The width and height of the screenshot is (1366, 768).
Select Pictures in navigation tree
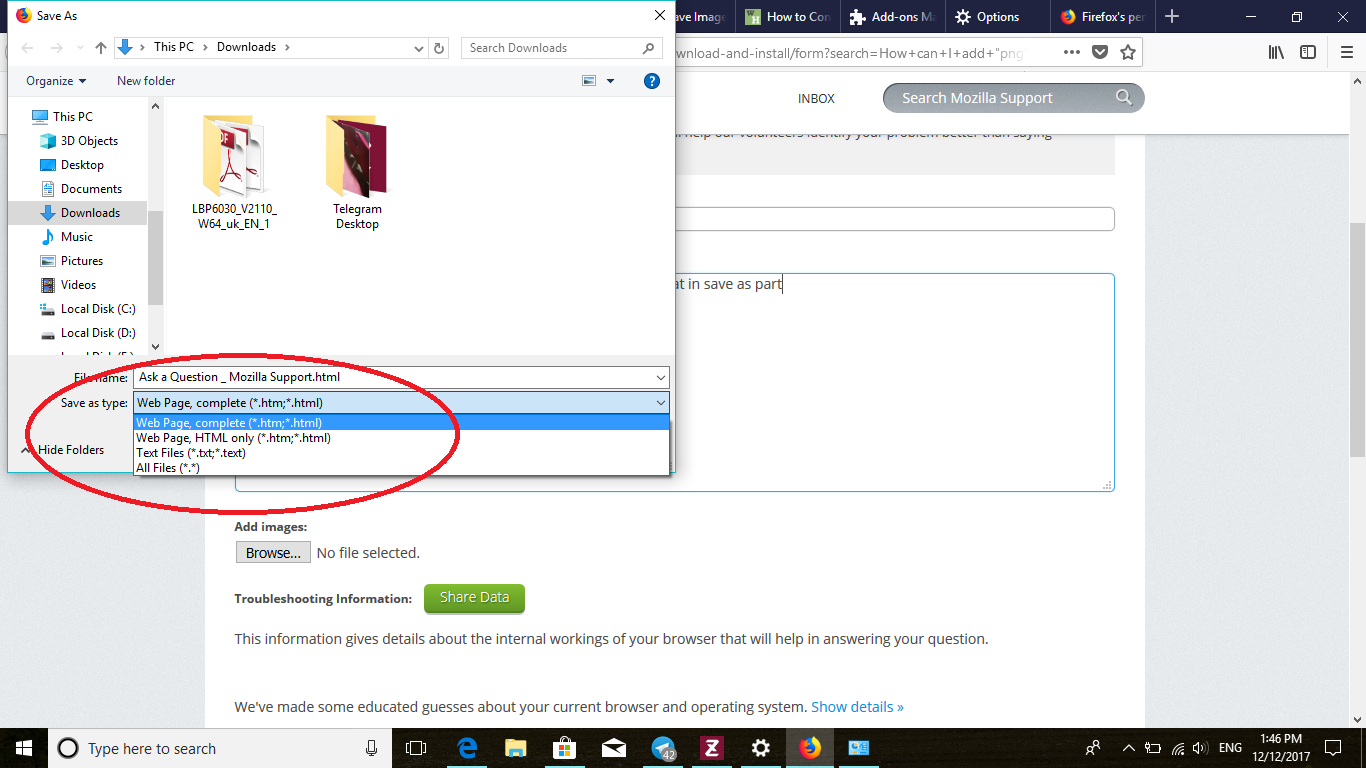coord(82,261)
